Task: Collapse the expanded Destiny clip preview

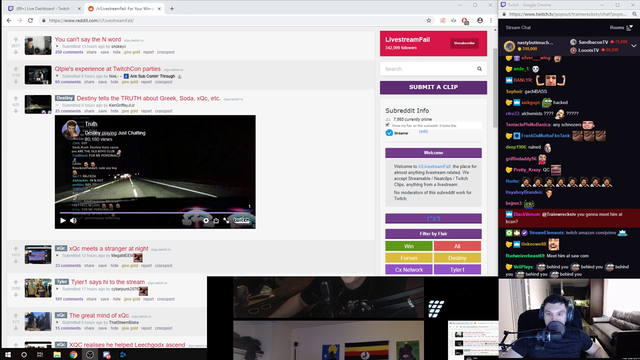Action: click(57, 105)
